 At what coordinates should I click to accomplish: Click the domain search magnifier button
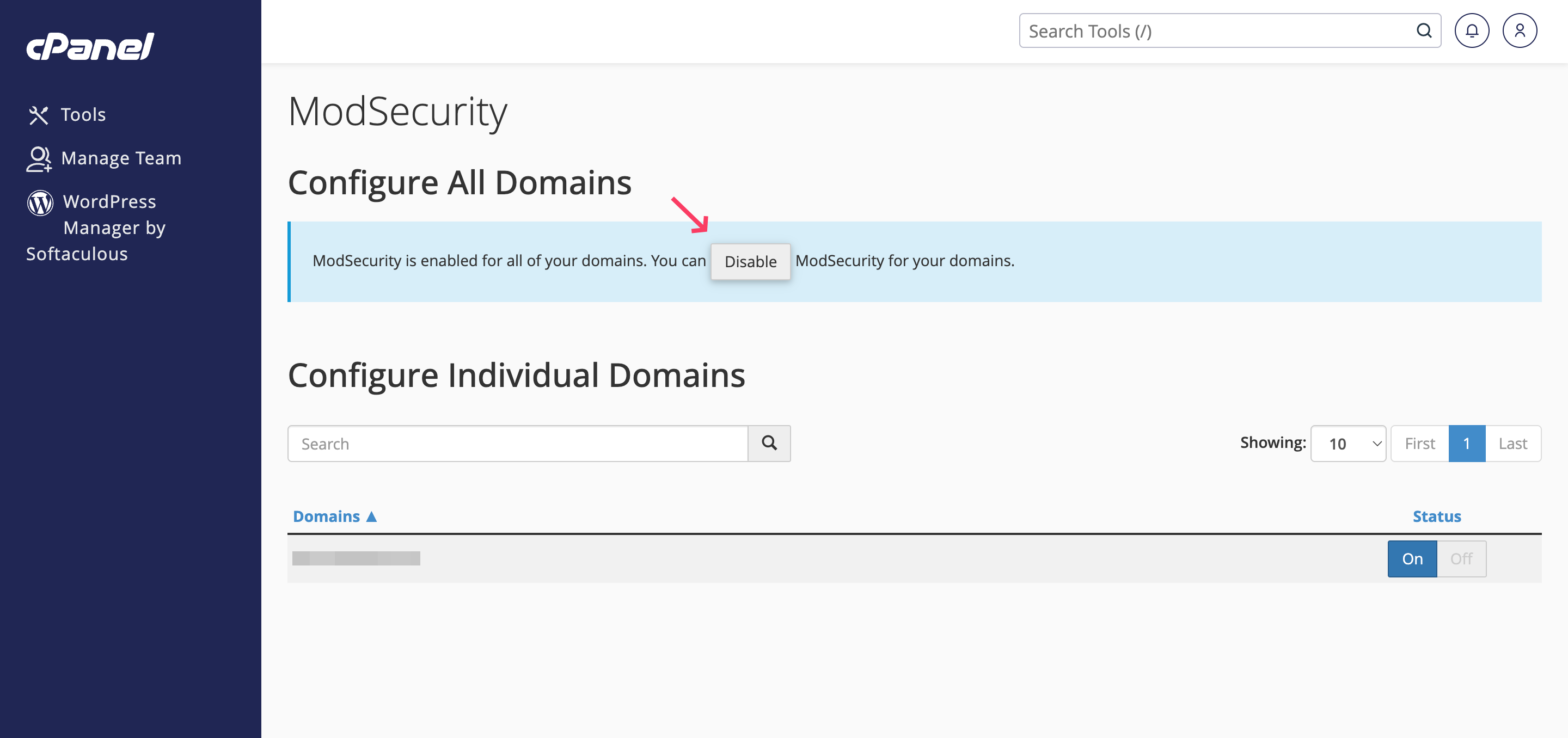[x=769, y=444]
